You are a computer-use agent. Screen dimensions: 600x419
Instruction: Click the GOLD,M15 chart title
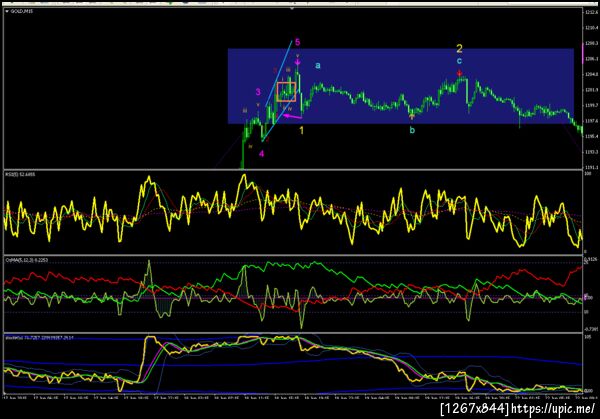[21, 11]
